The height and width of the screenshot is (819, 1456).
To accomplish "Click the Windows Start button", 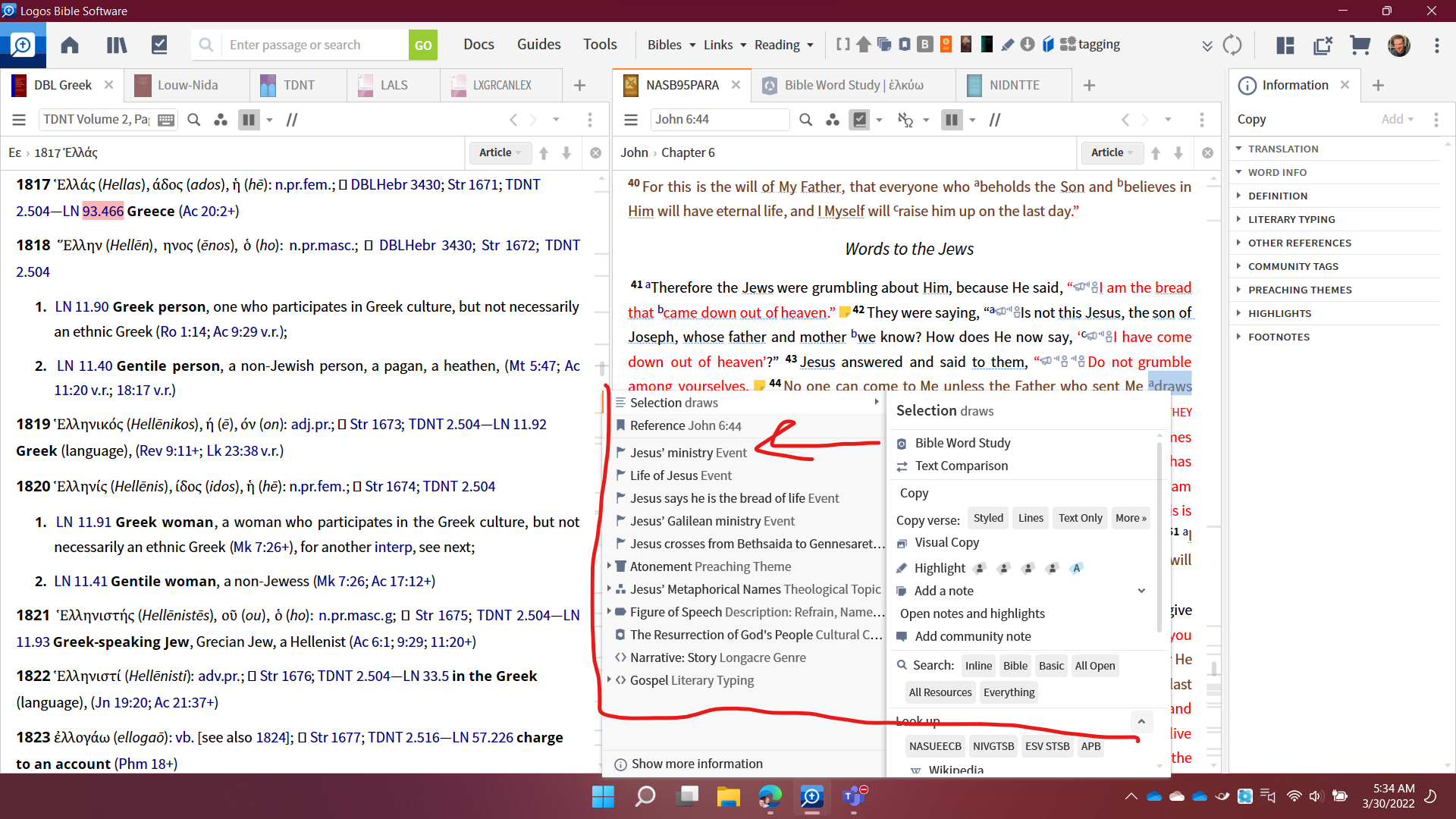I will [604, 796].
